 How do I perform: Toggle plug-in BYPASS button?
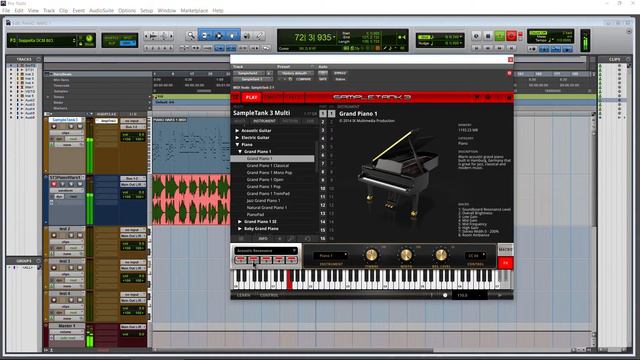[x=340, y=73]
